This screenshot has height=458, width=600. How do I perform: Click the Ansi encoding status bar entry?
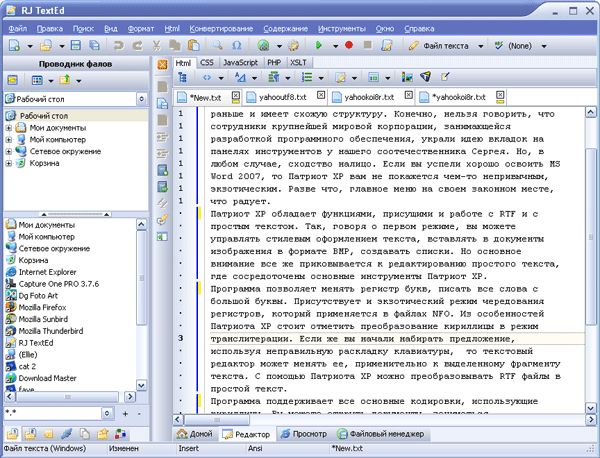[255, 448]
